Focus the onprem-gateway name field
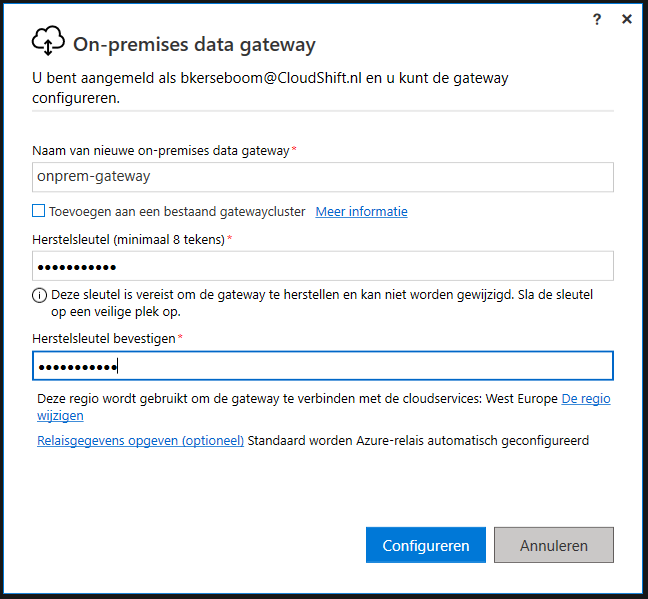The image size is (648, 599). [323, 177]
